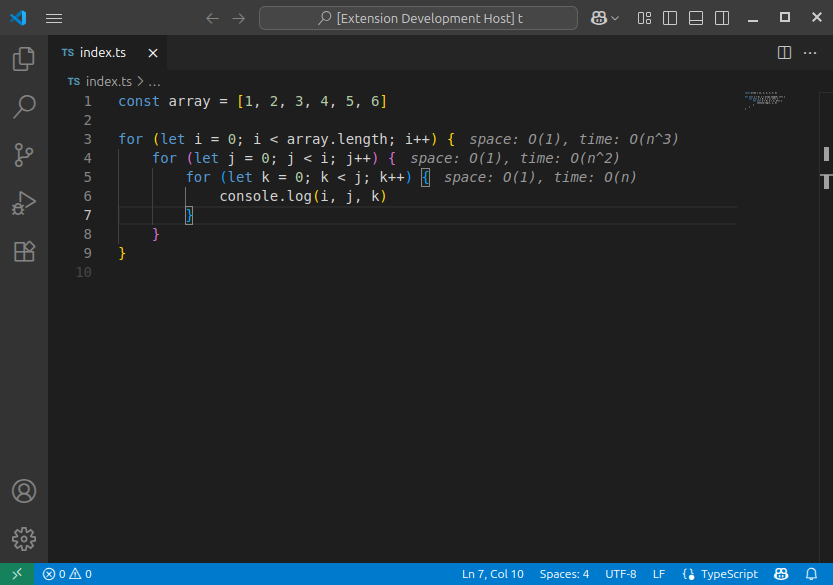Click line number 3 in the gutter

click(88, 139)
